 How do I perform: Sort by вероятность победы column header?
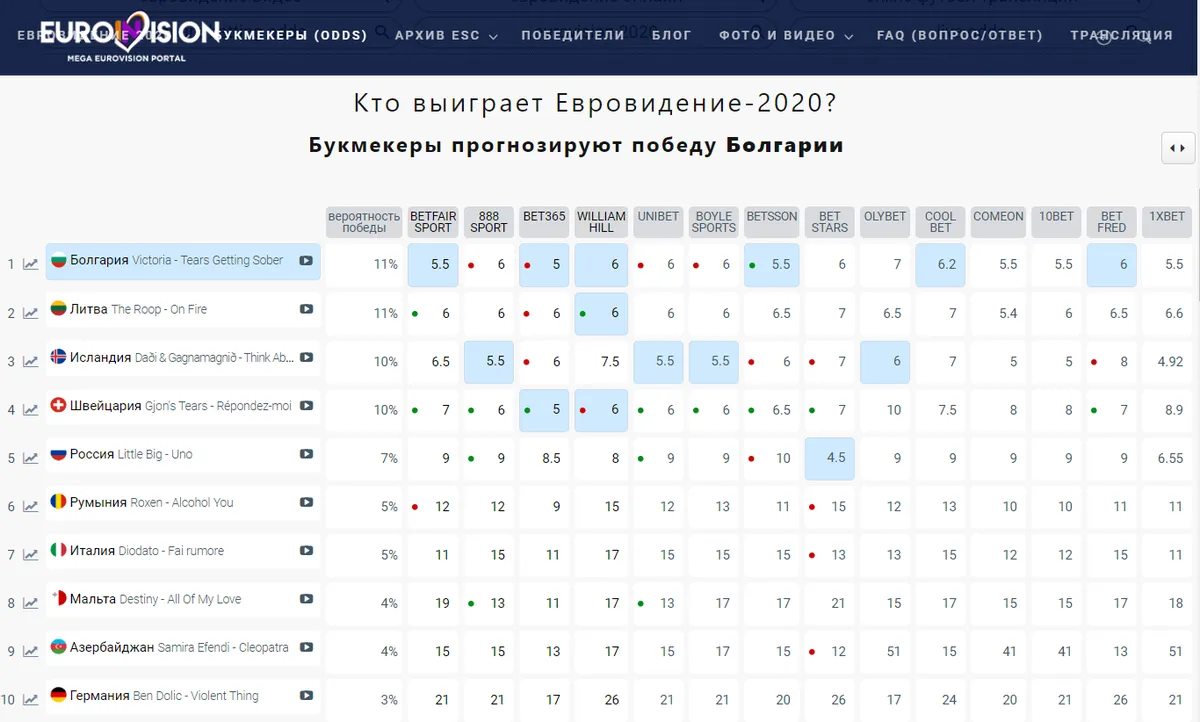(364, 222)
